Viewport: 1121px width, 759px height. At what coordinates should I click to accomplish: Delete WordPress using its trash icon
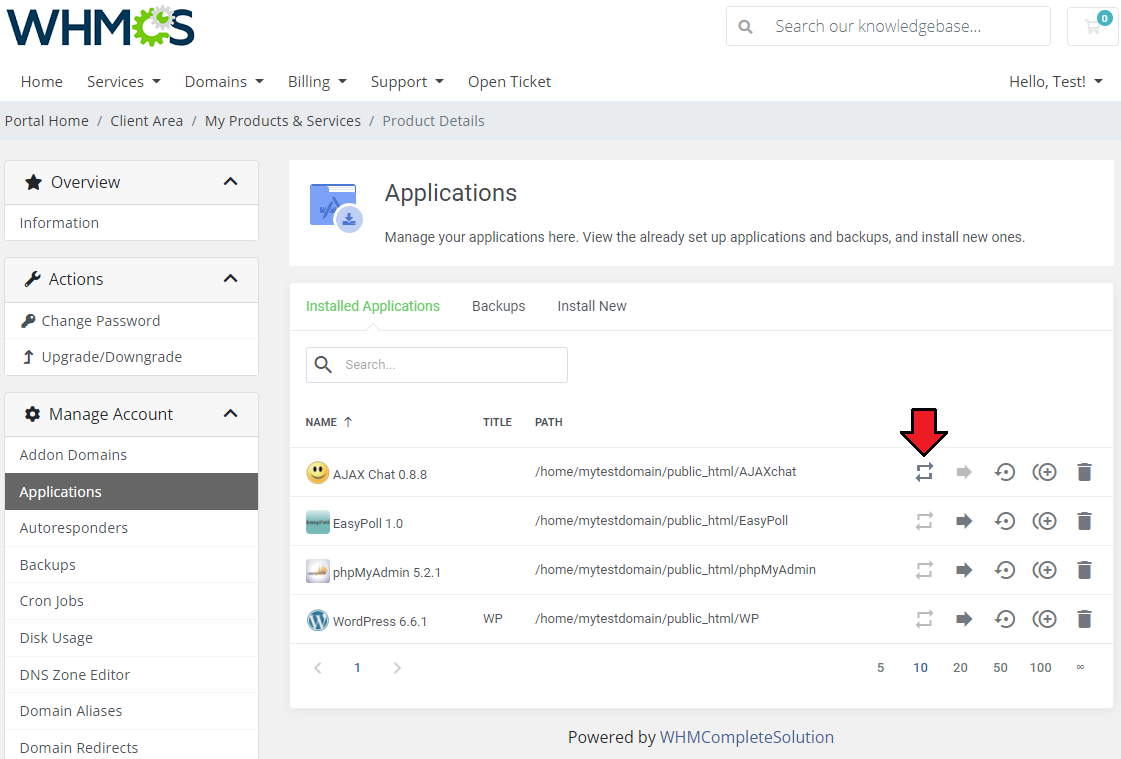1085,619
